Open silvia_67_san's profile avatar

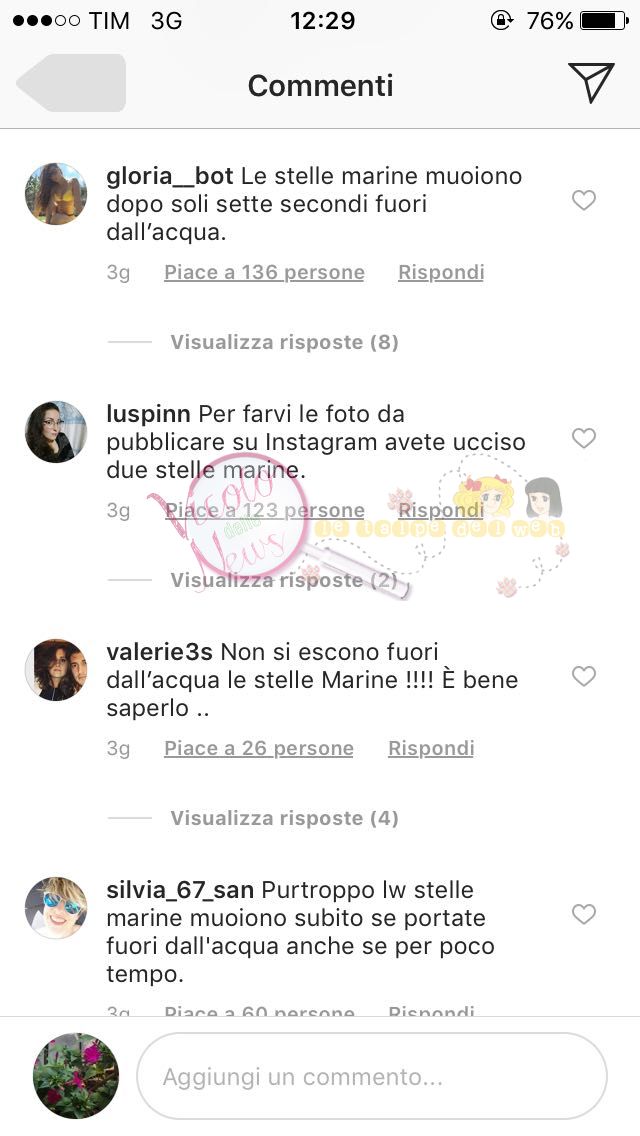point(56,908)
